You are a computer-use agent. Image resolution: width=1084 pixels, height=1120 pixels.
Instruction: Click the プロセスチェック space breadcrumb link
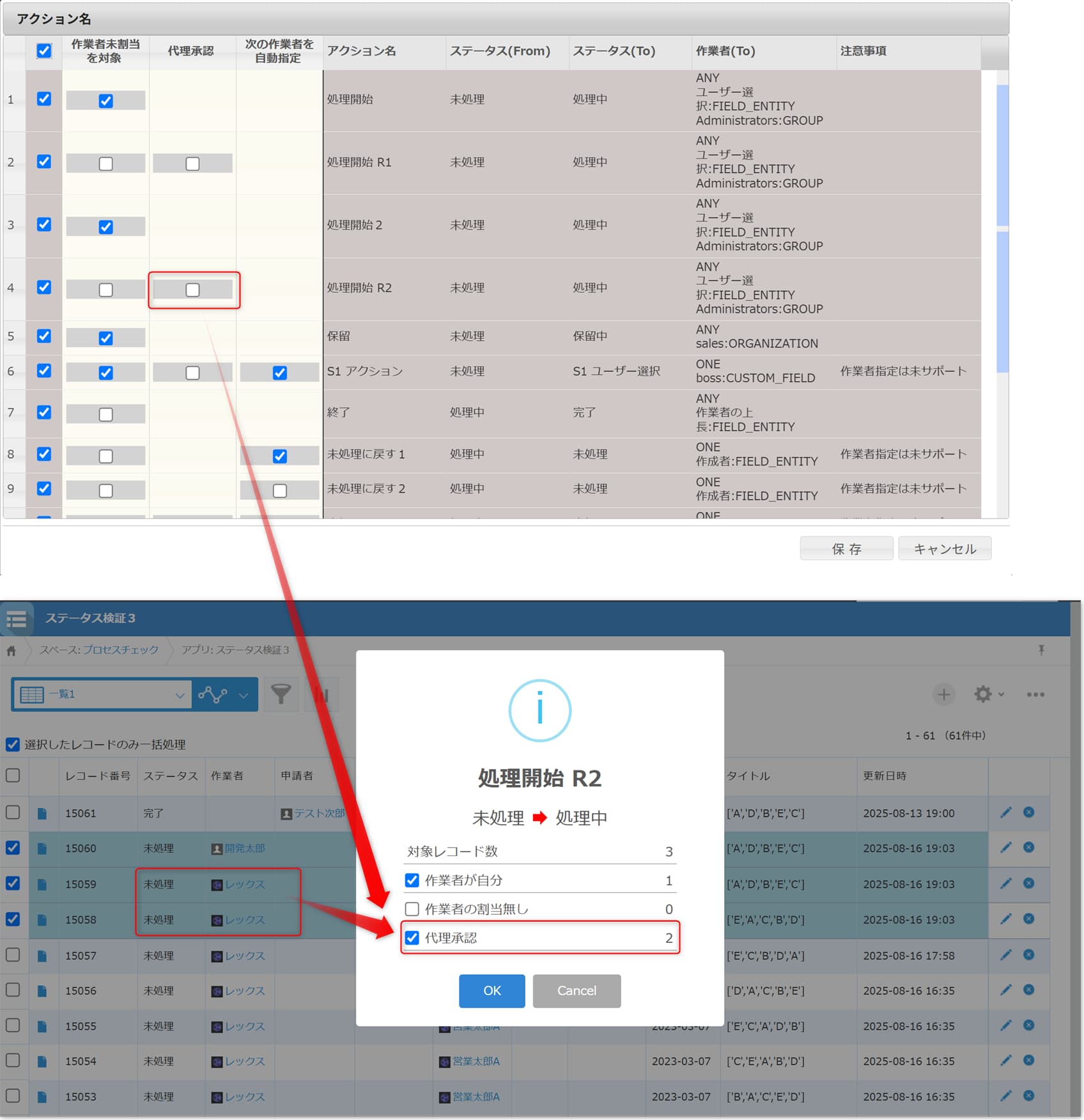click(x=120, y=650)
